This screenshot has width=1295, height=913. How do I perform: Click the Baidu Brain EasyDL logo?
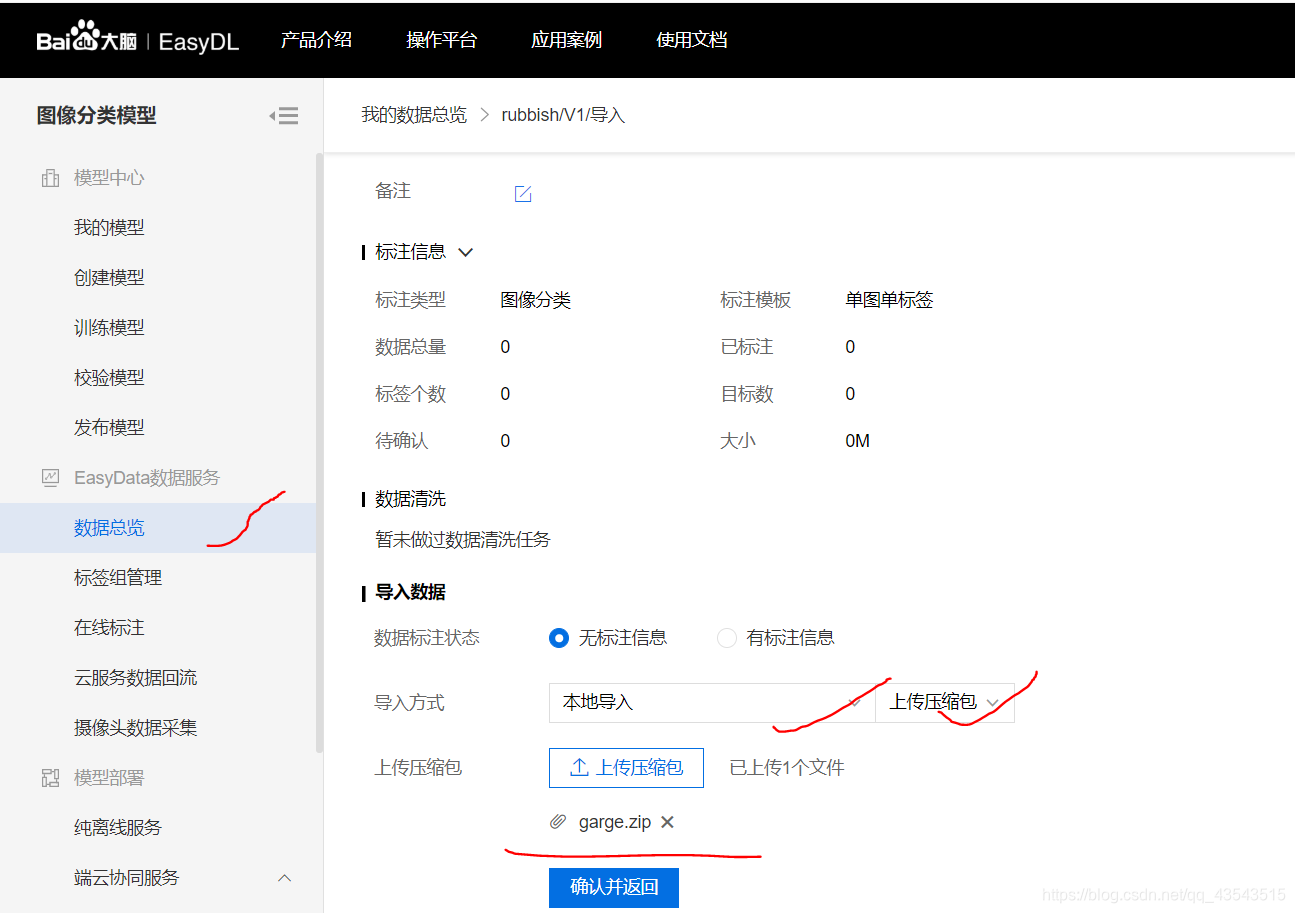tap(138, 40)
